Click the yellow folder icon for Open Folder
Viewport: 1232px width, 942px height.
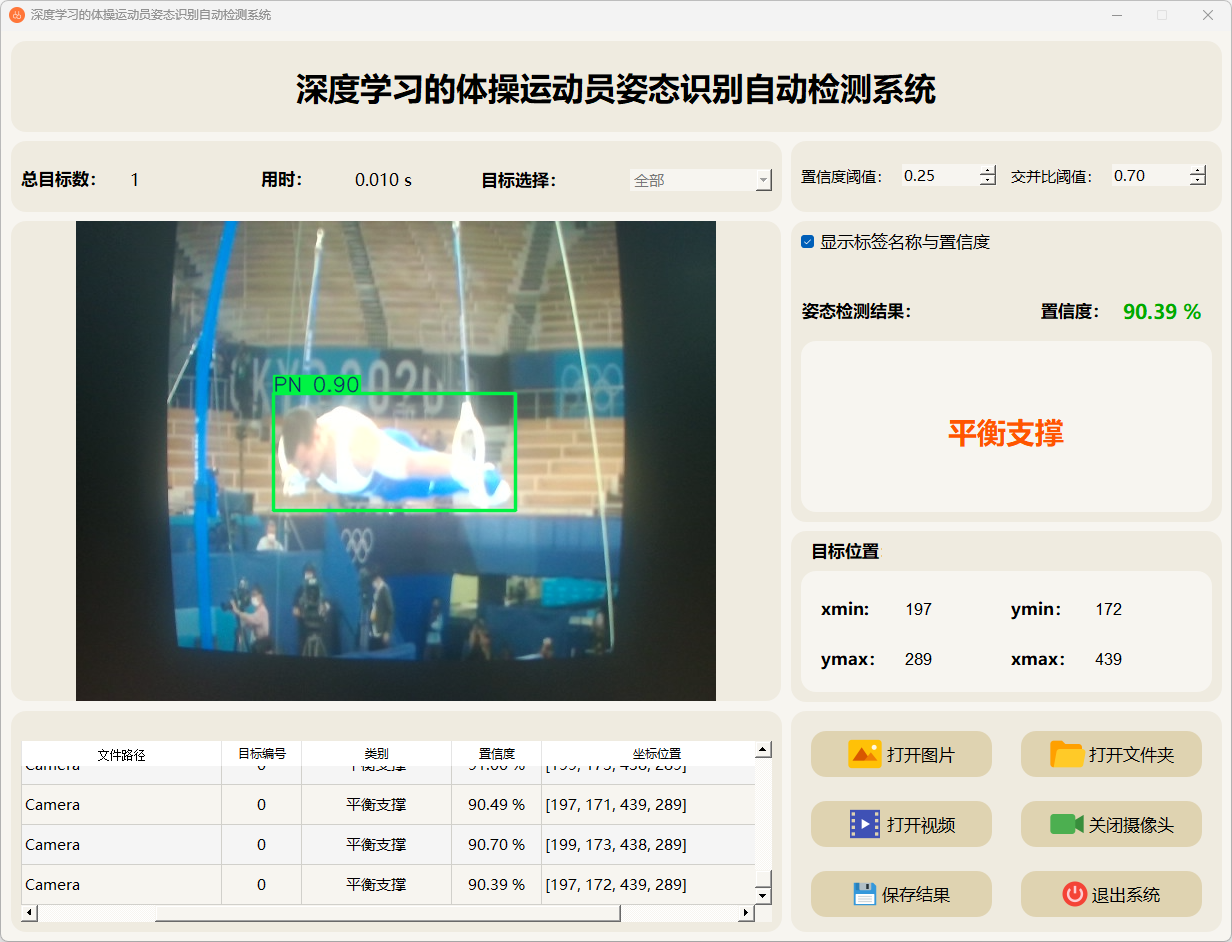(x=1066, y=754)
